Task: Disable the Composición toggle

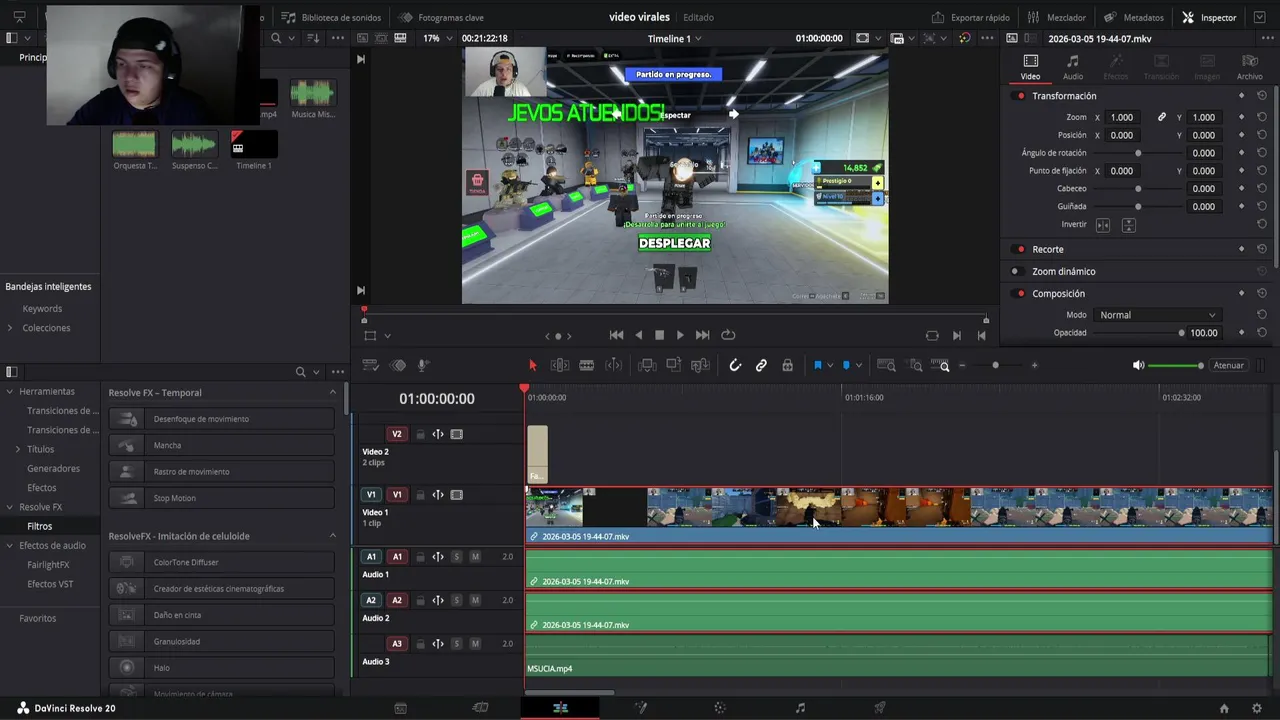Action: (x=1020, y=293)
